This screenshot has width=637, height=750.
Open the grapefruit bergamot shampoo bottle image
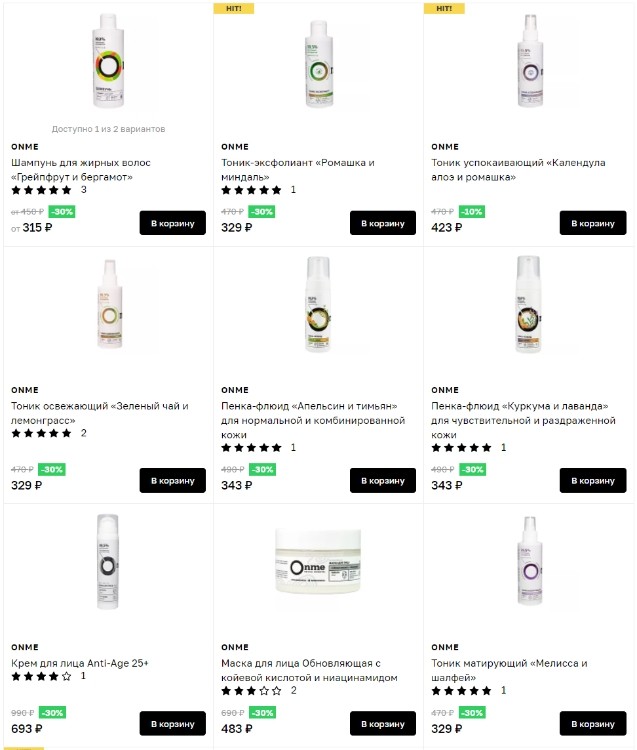pos(108,61)
